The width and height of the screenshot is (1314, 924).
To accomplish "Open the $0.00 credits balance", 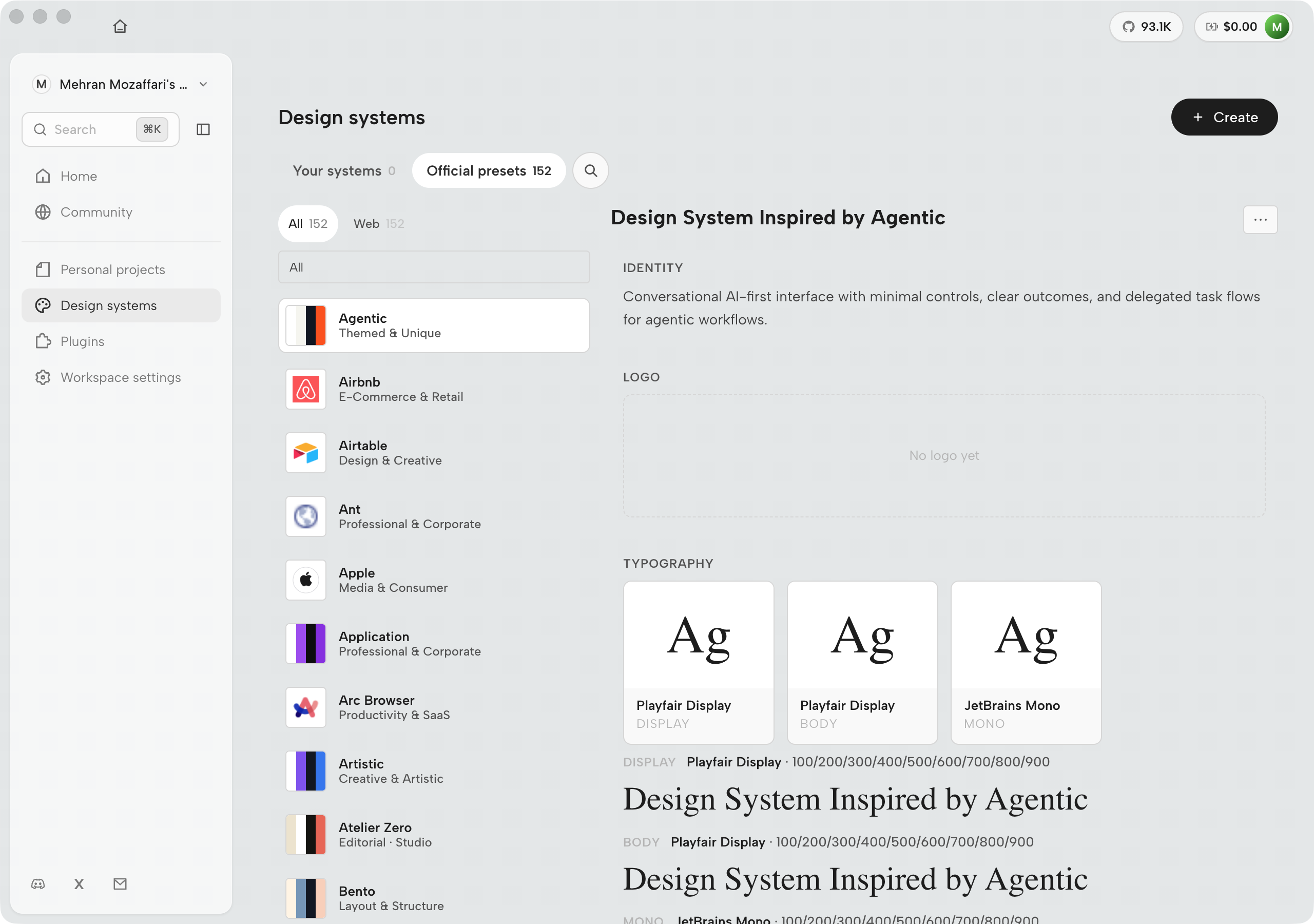I will click(x=1231, y=26).
